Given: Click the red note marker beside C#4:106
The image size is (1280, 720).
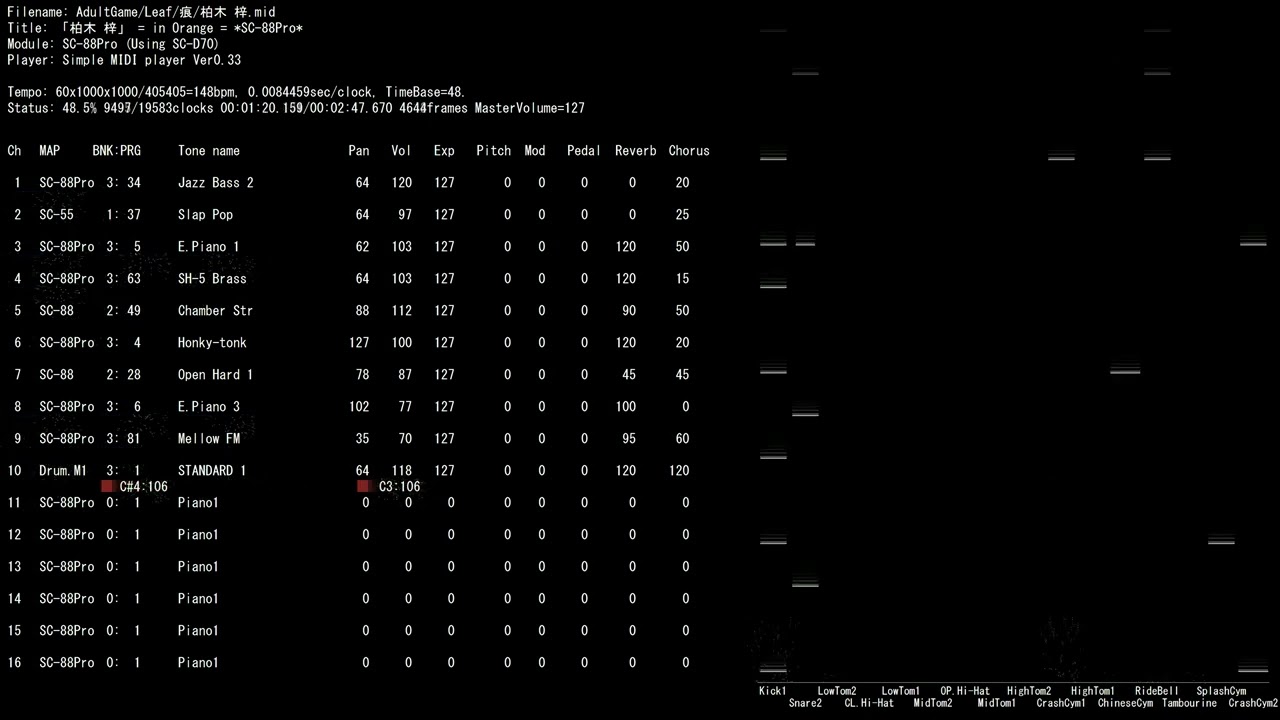Looking at the screenshot, I should (108, 486).
